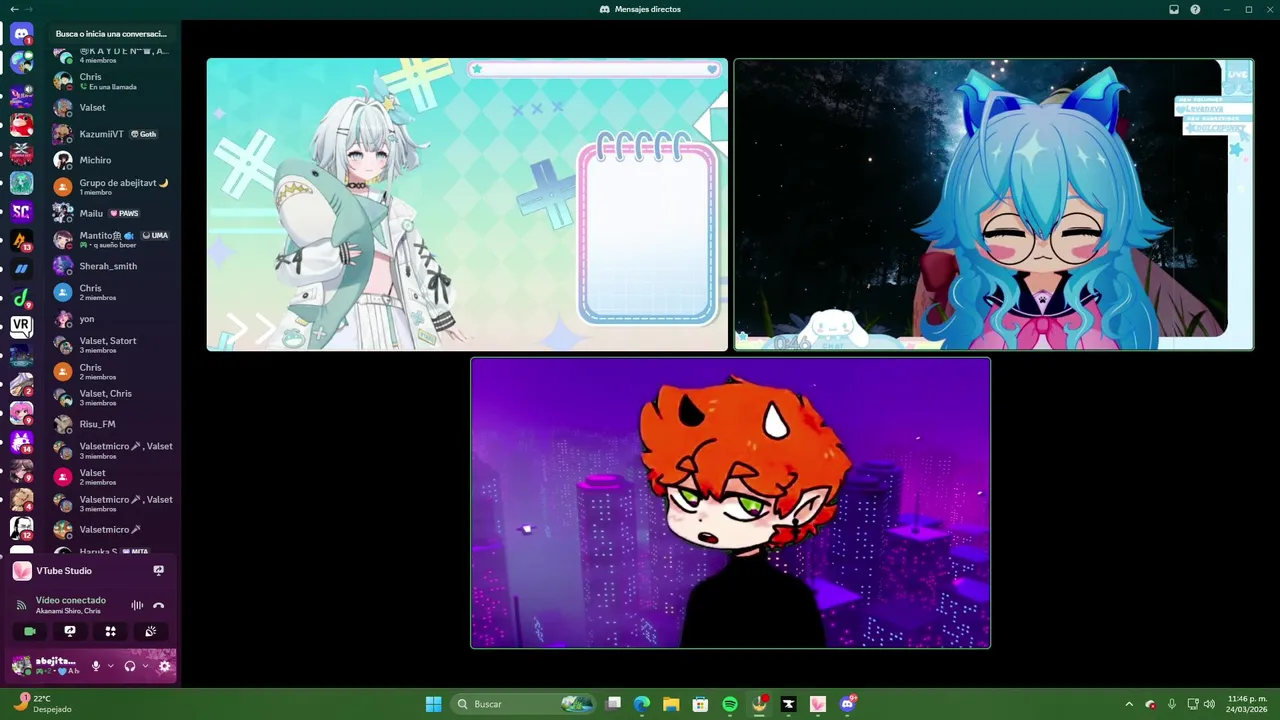
Task: Open the activities launcher button
Action: [110, 631]
